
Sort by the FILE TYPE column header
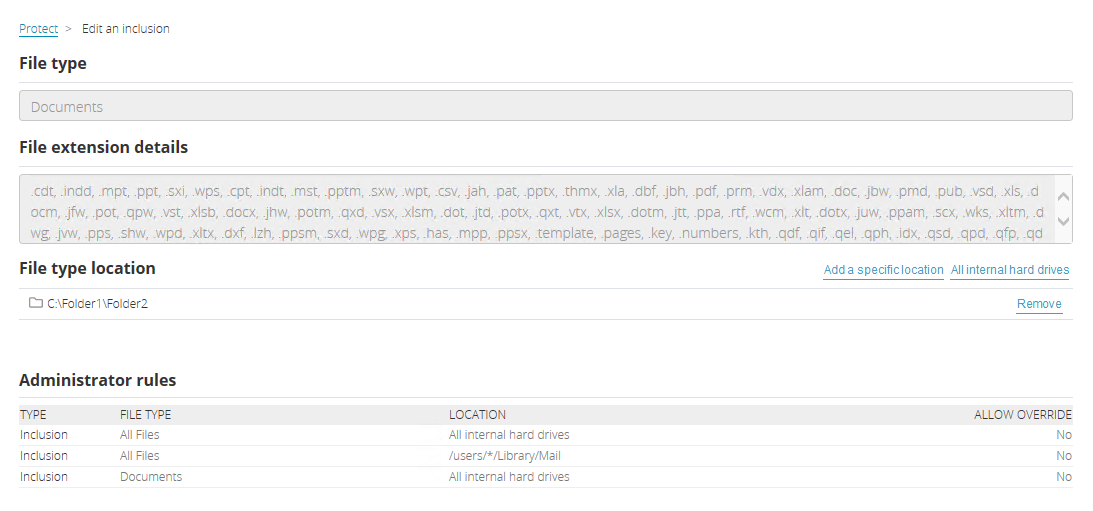(x=145, y=415)
